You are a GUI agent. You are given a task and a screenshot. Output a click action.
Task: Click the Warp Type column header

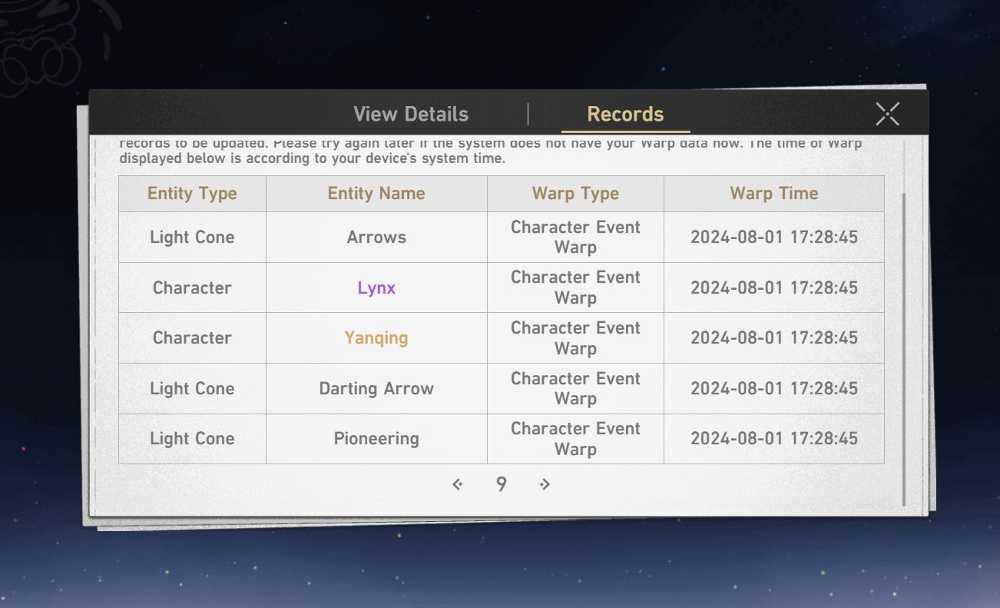[x=575, y=193]
